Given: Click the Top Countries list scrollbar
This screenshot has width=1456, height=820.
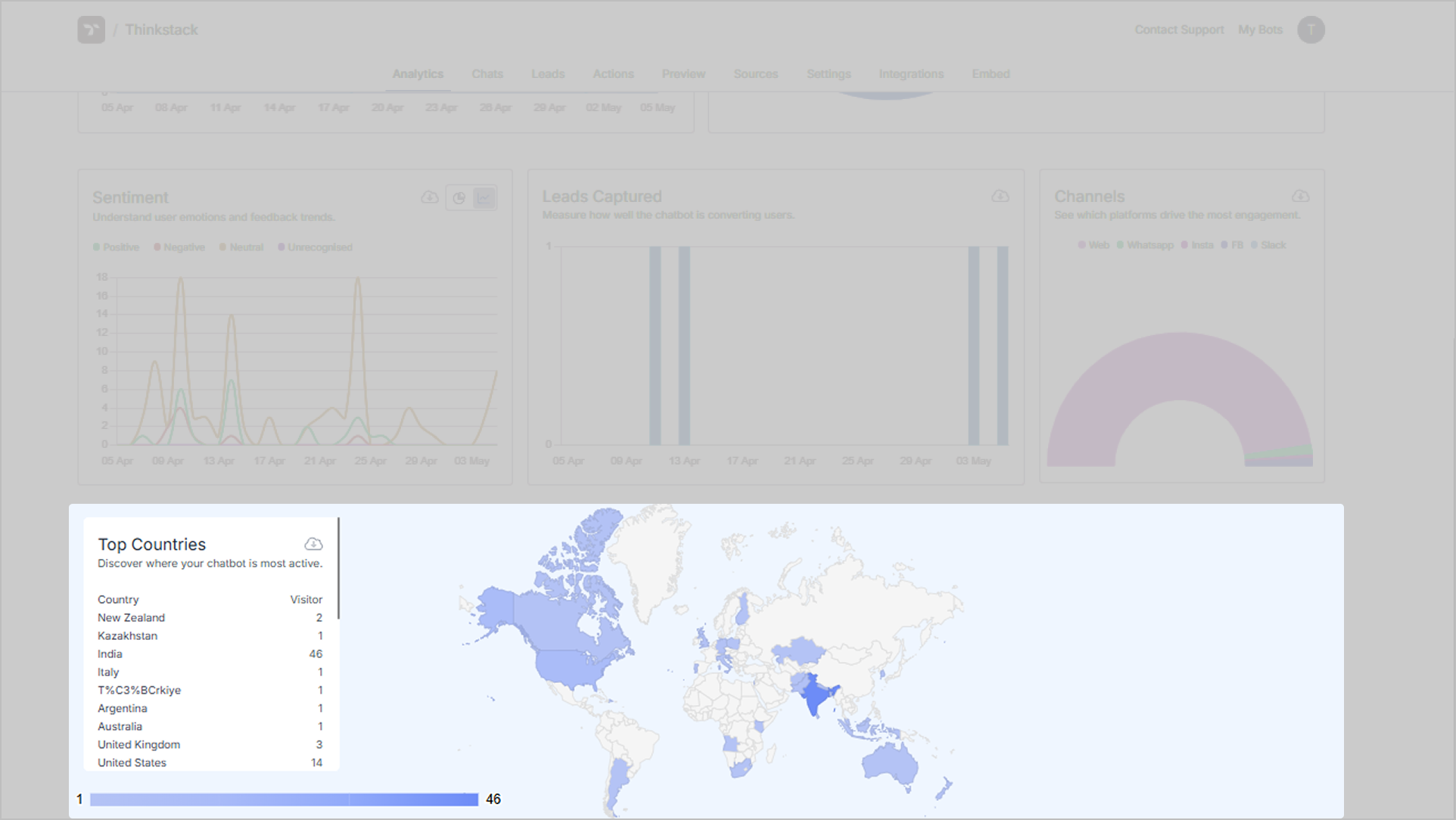Looking at the screenshot, I should click(x=338, y=568).
